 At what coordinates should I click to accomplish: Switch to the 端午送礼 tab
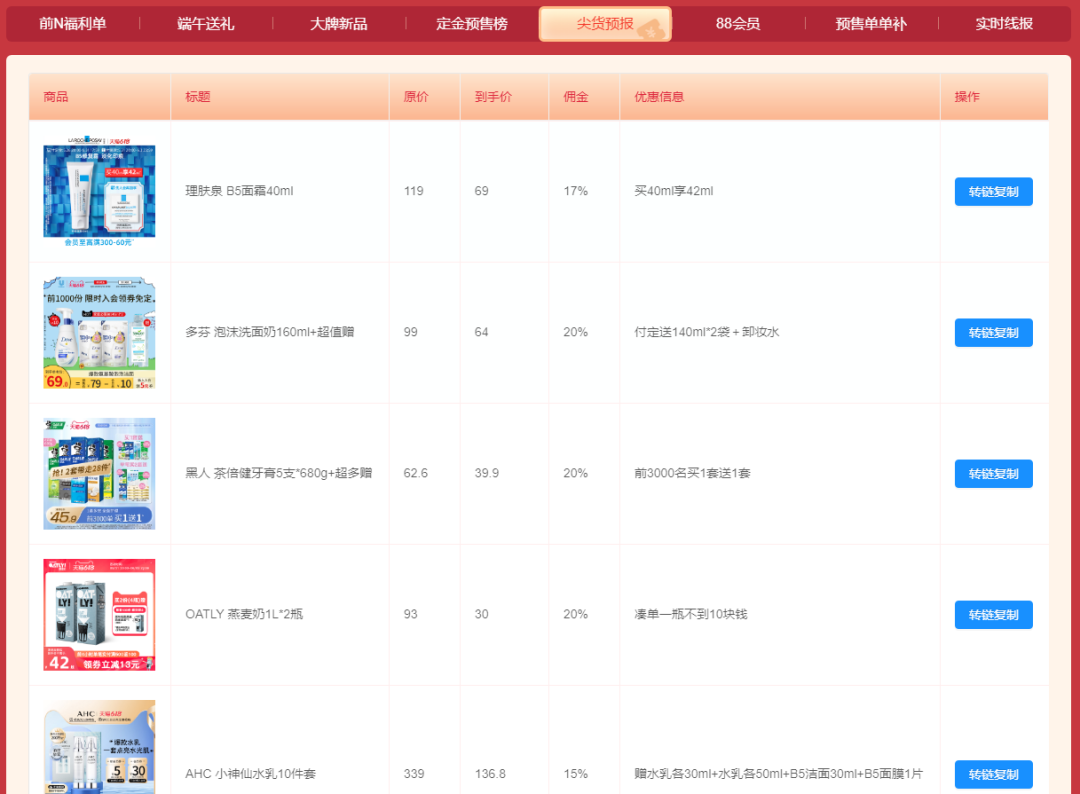pyautogui.click(x=205, y=24)
